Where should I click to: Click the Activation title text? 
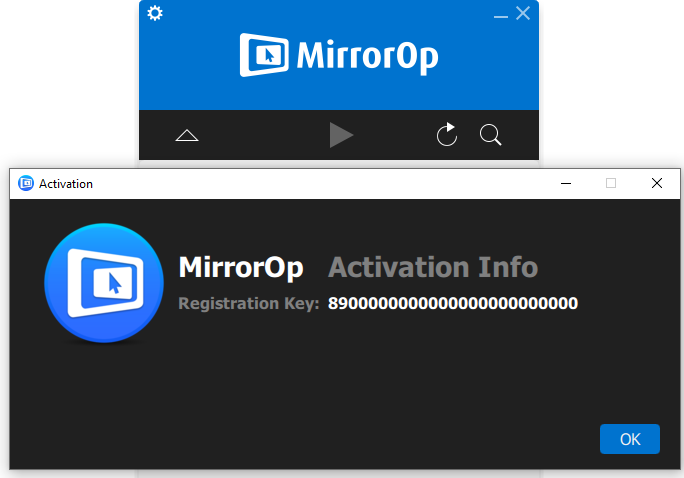point(66,184)
